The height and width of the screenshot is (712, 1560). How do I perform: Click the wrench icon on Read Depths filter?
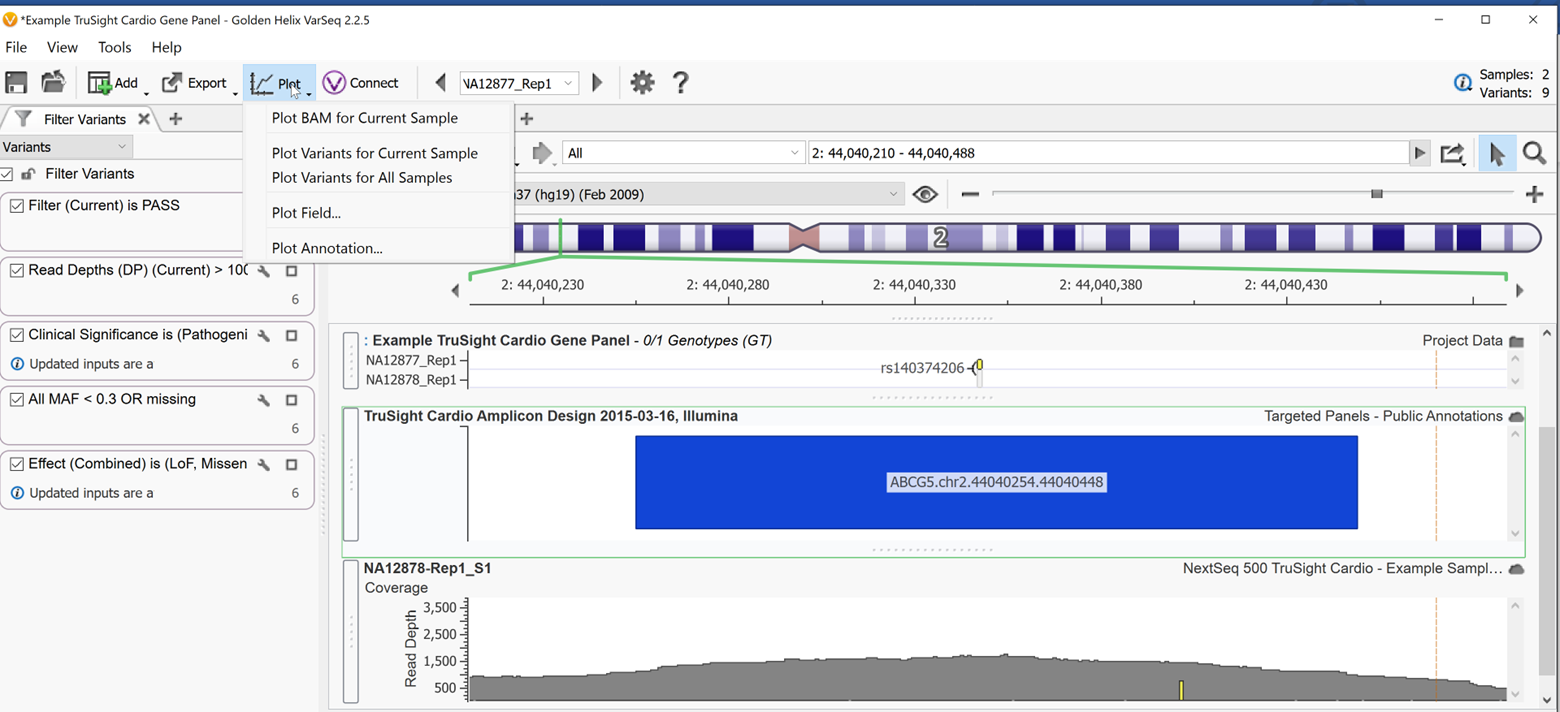pos(261,269)
